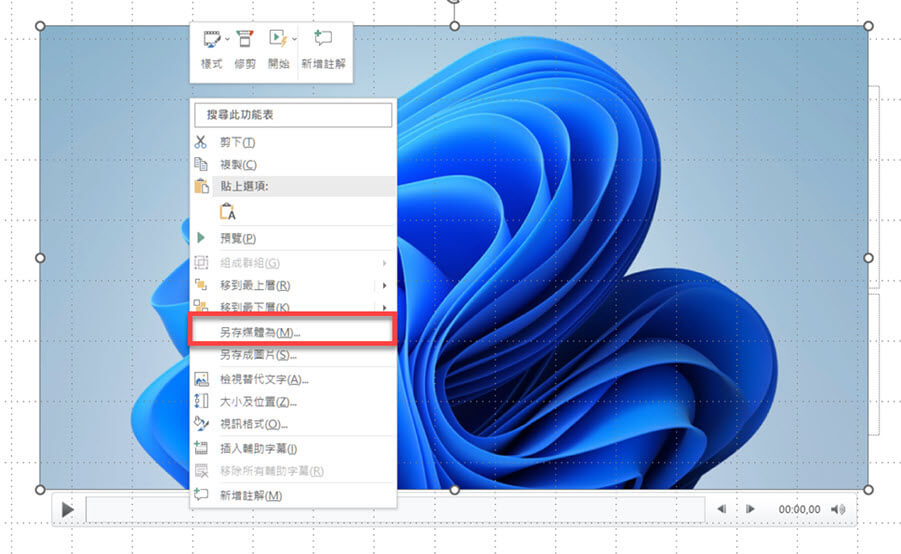Click the video timeline seek bar
This screenshot has width=901, height=554.
(395, 509)
